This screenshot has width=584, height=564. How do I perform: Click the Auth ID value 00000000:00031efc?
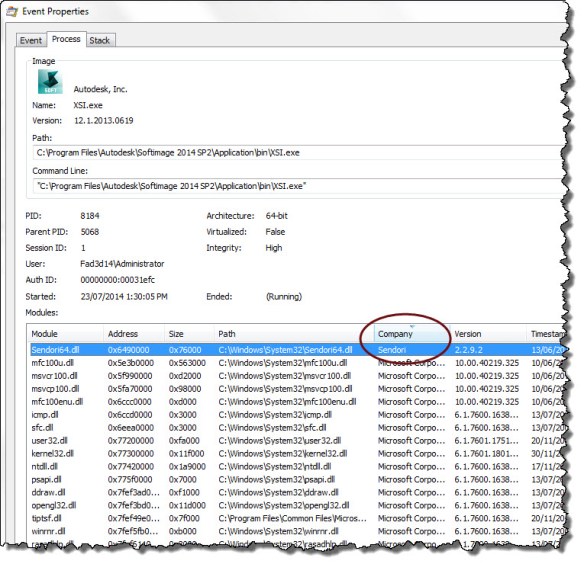117,280
